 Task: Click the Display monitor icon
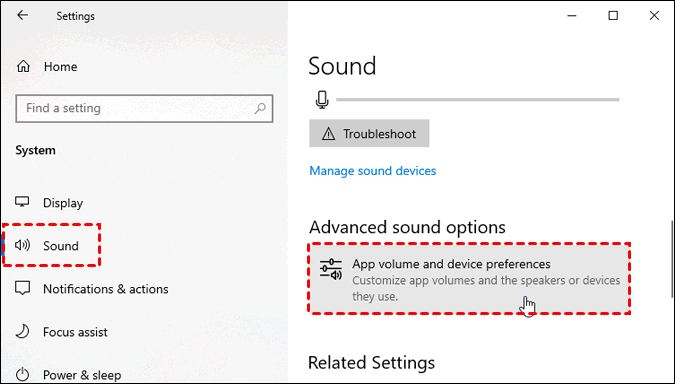pyautogui.click(x=22, y=202)
